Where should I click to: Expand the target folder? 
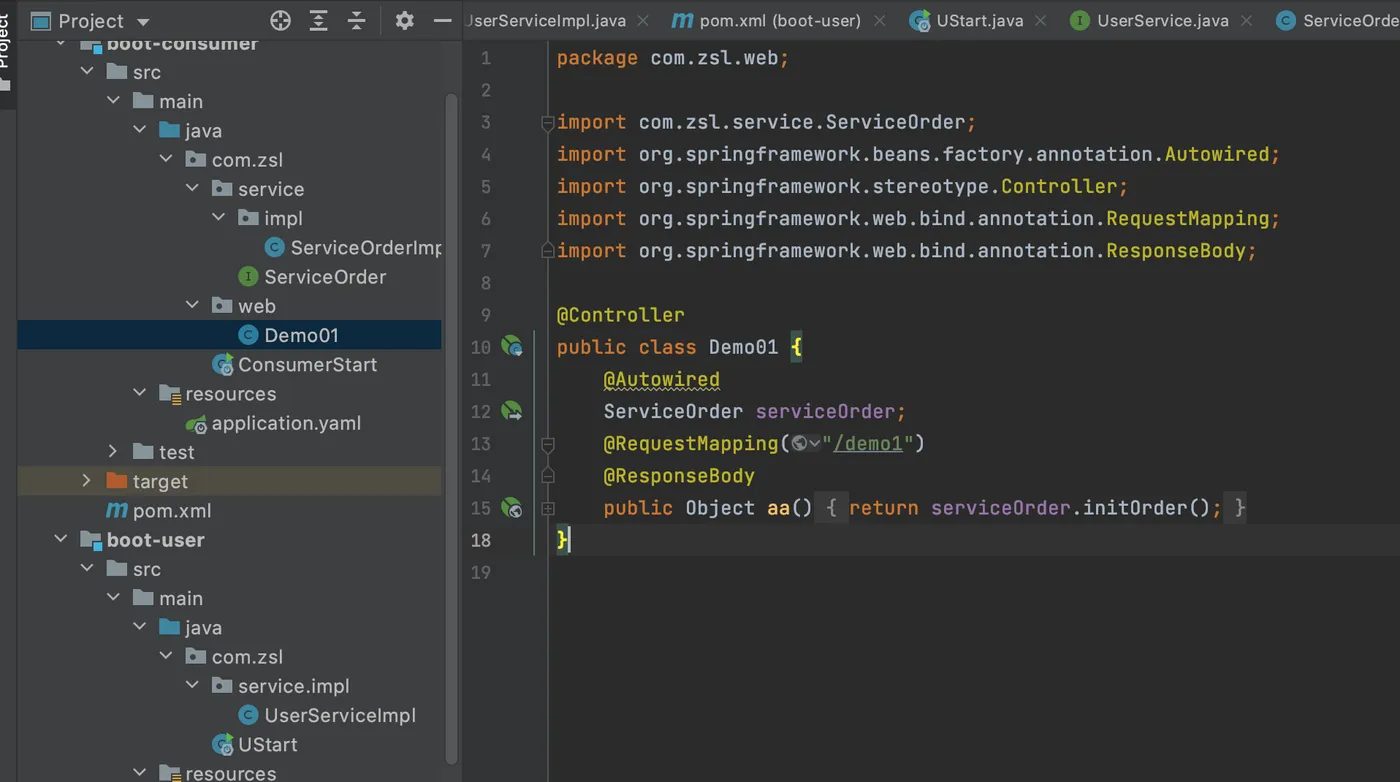pos(87,481)
